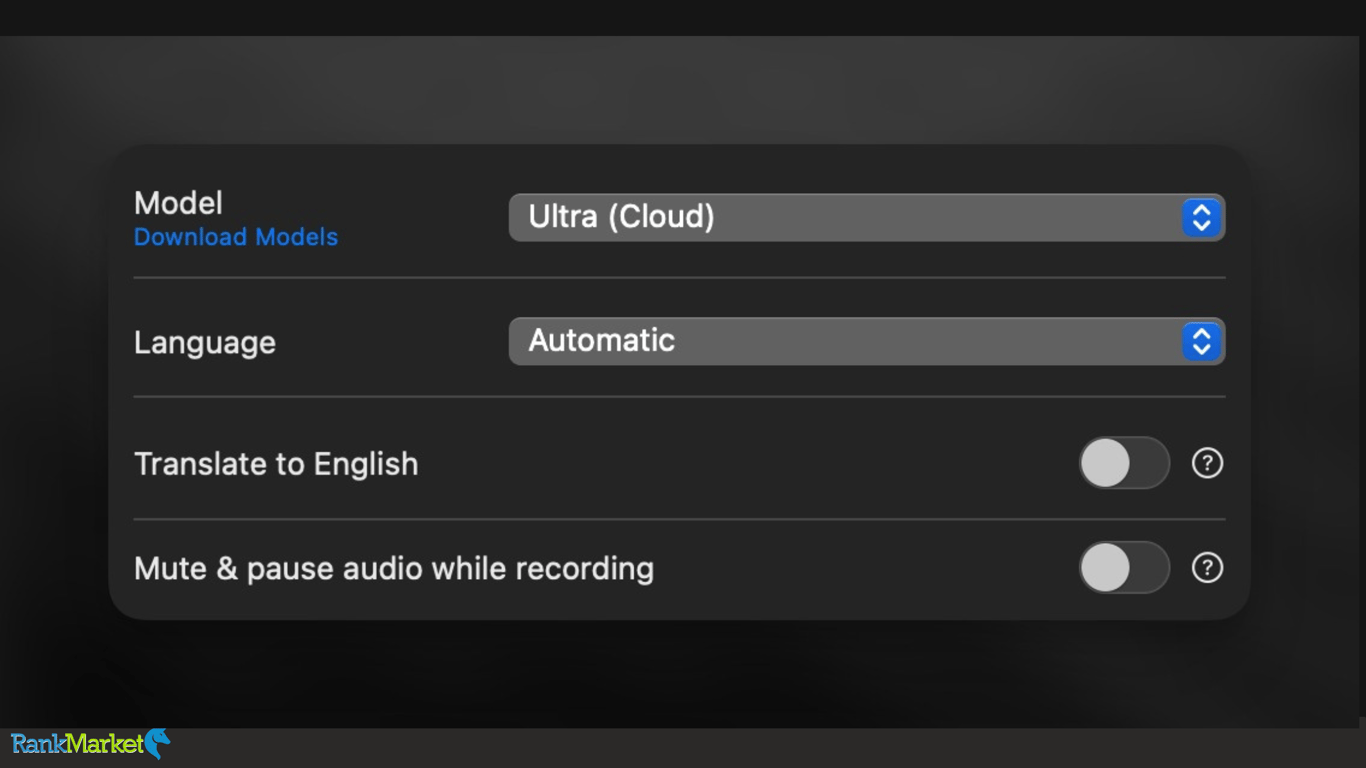Open help for Mute & pause audio
Image resolution: width=1366 pixels, height=768 pixels.
point(1207,568)
